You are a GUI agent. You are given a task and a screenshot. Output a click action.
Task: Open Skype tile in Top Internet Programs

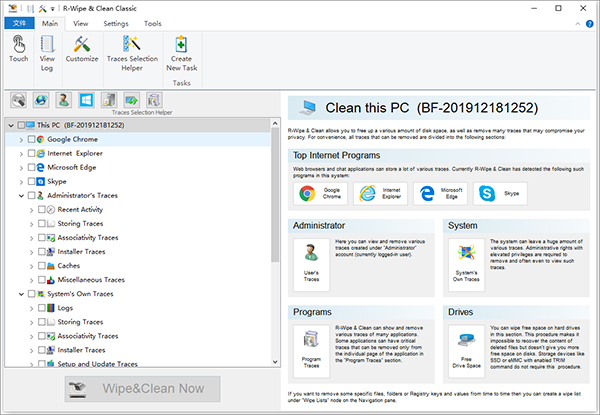pos(500,194)
